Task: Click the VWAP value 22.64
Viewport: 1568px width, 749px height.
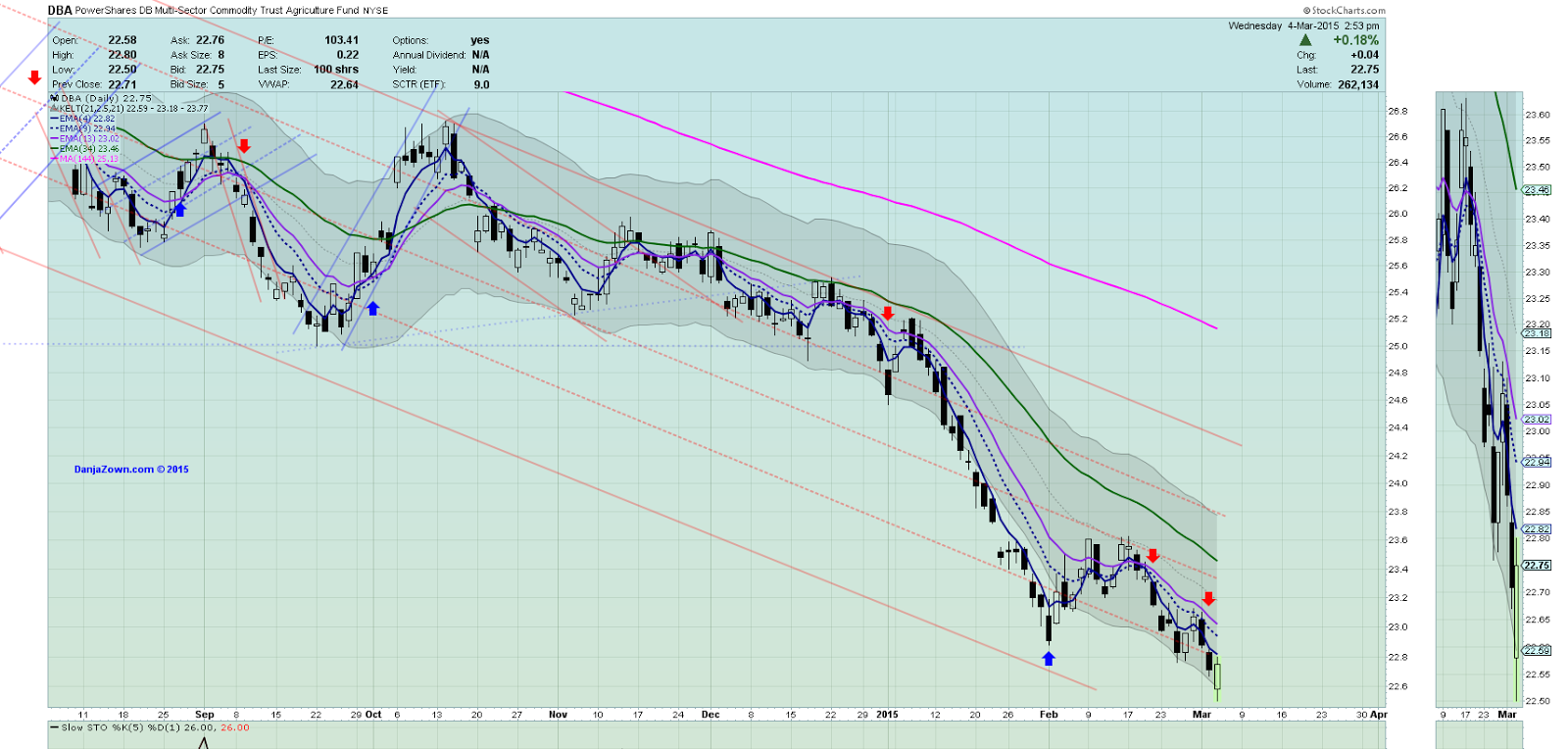Action: [344, 84]
